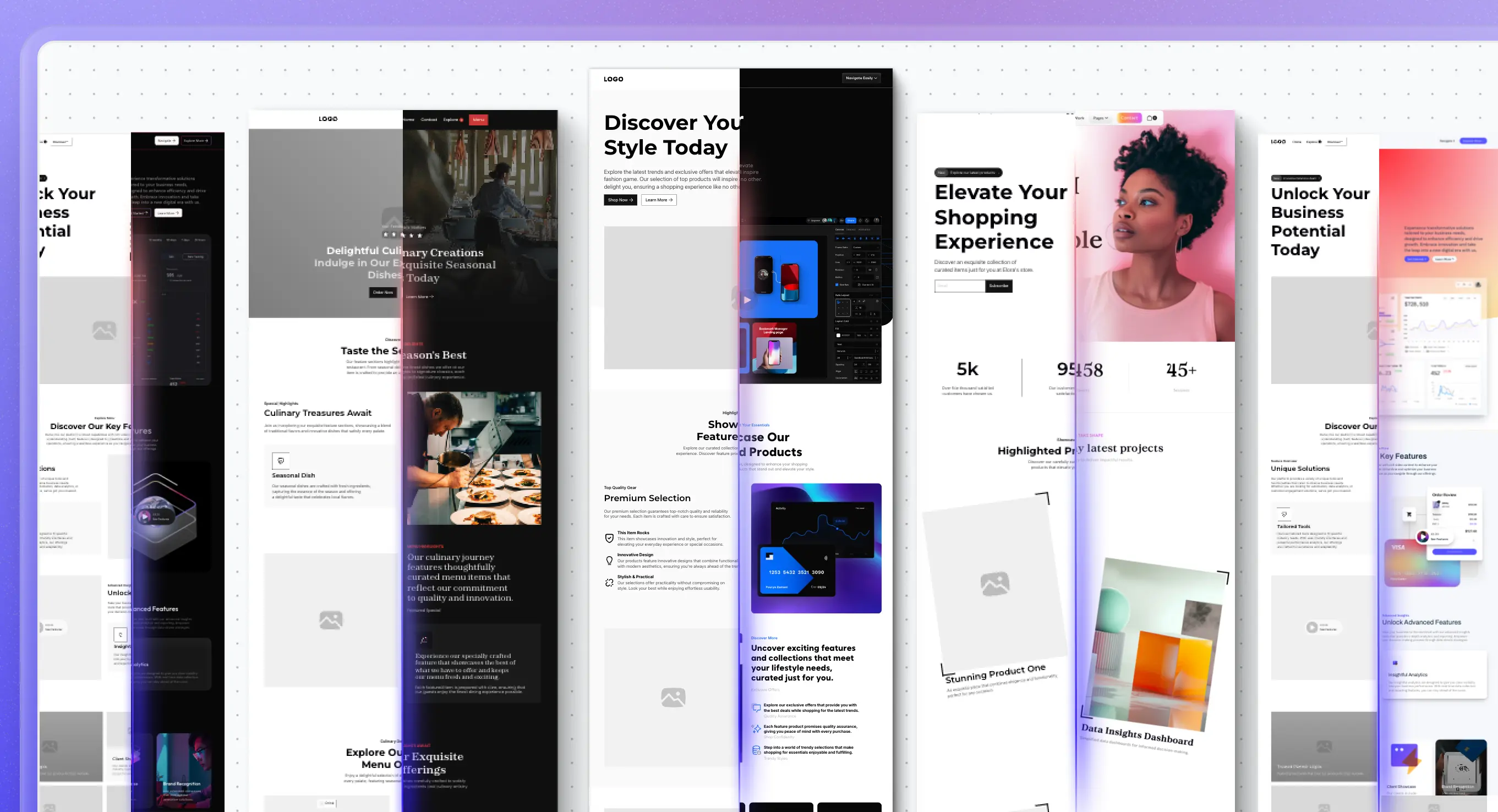The width and height of the screenshot is (1498, 812).
Task: Click the Discover Our Key Features heading at left
Action: pyautogui.click(x=101, y=428)
